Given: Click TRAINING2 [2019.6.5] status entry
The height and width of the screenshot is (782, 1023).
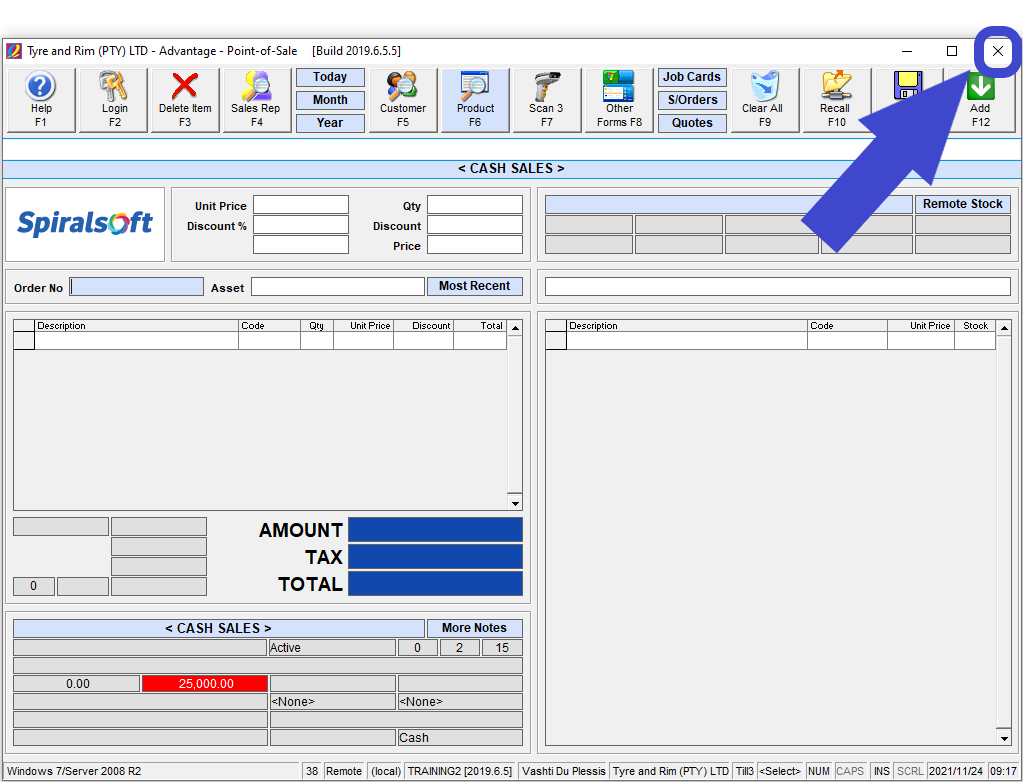Looking at the screenshot, I should coord(460,771).
